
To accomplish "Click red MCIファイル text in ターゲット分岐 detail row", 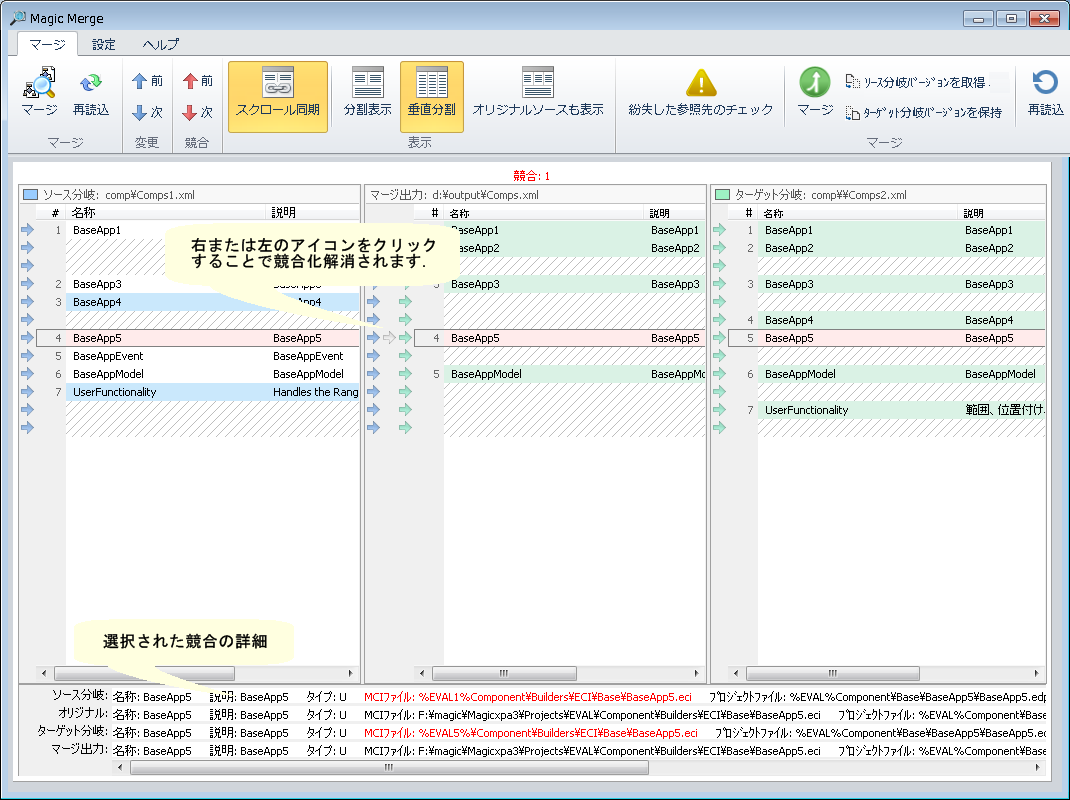I will tap(530, 732).
